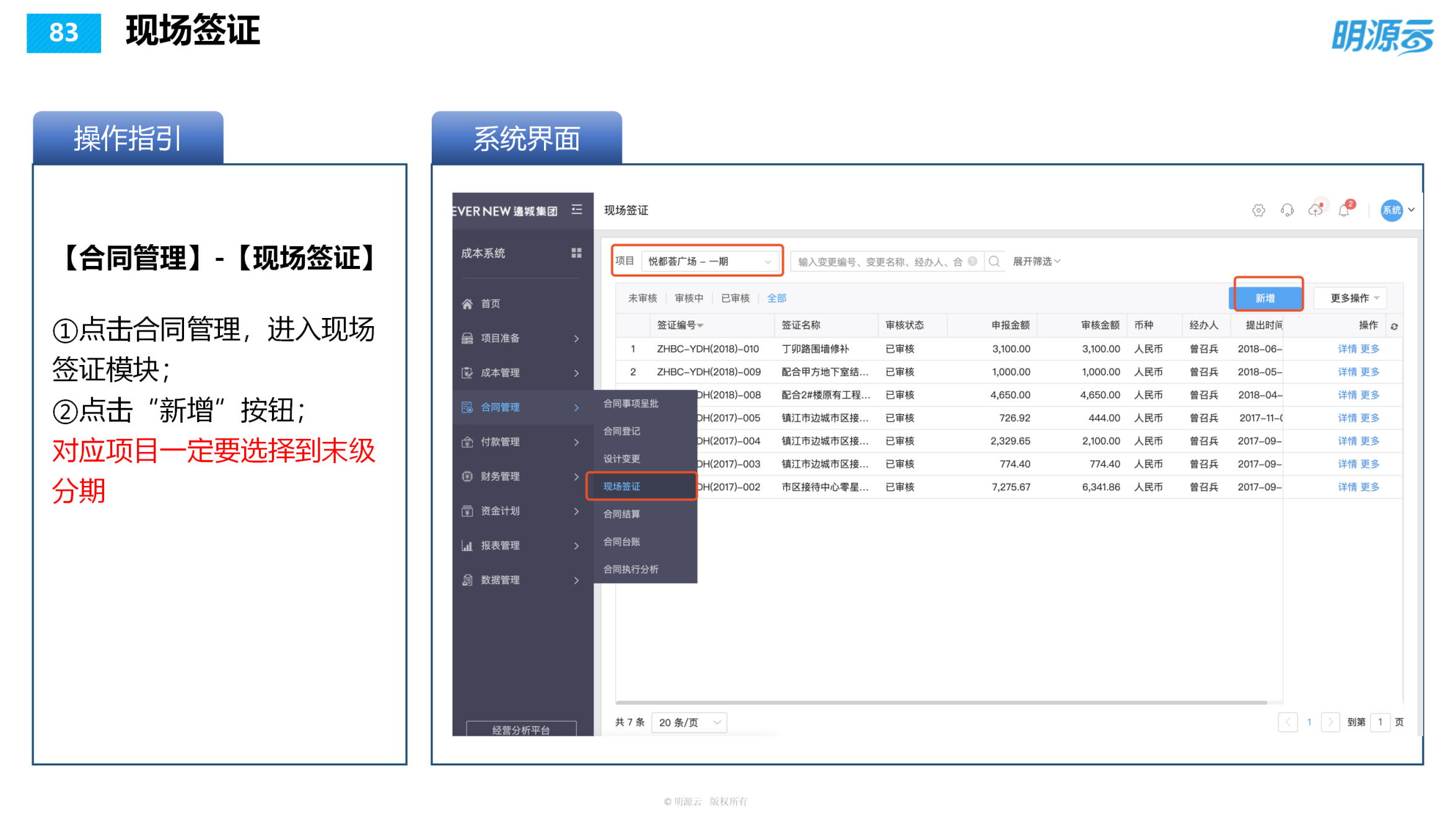This screenshot has width=1456, height=817.
Task: Click the 展开筛选 expander
Action: tap(1035, 261)
